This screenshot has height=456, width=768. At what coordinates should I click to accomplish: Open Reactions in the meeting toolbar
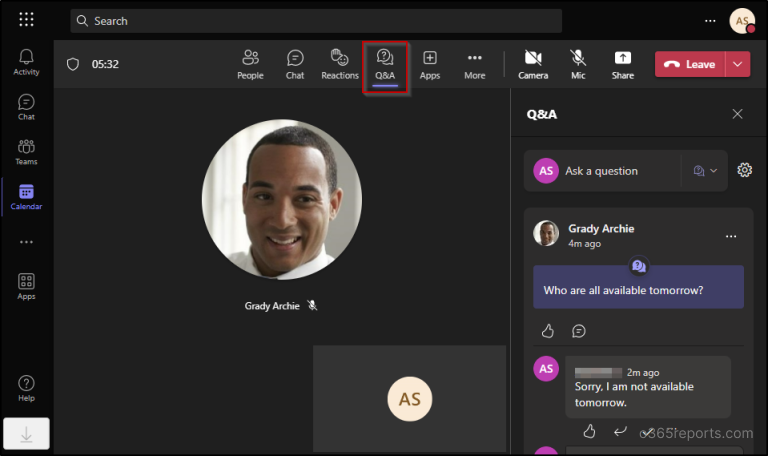coord(340,64)
